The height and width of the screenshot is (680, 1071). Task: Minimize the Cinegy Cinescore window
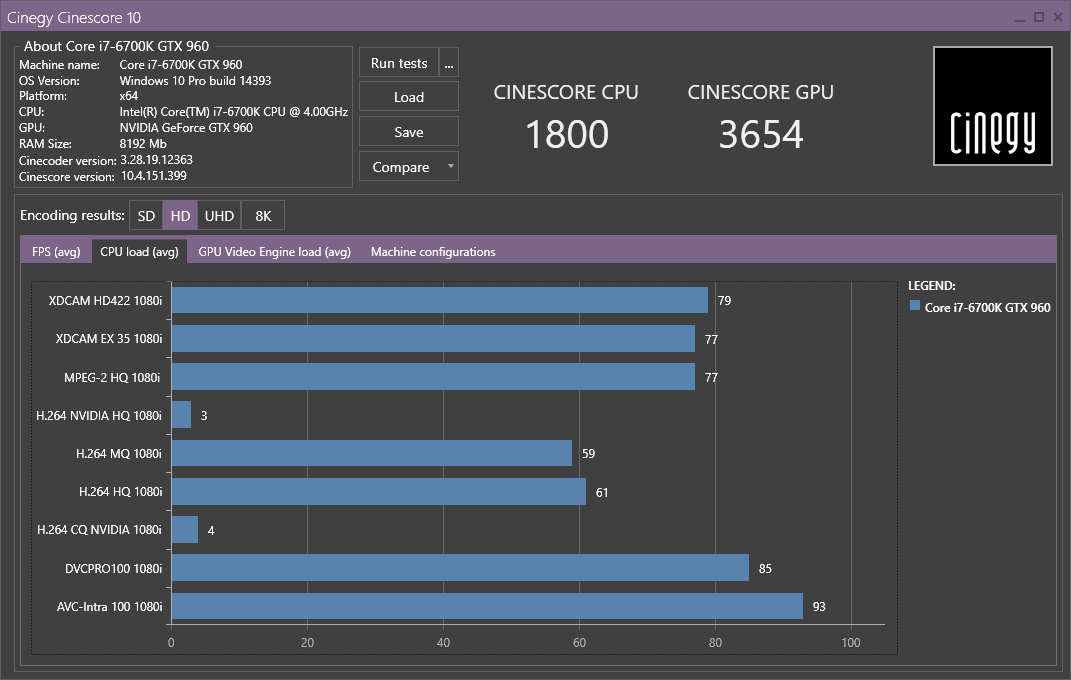point(1020,18)
